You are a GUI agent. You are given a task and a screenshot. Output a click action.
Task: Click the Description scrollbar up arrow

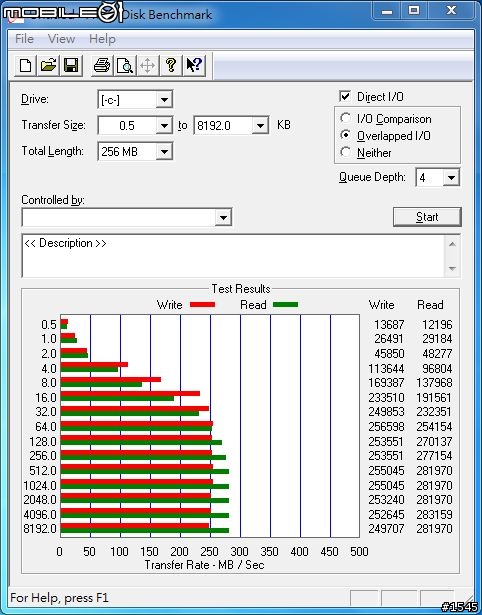tap(452, 244)
